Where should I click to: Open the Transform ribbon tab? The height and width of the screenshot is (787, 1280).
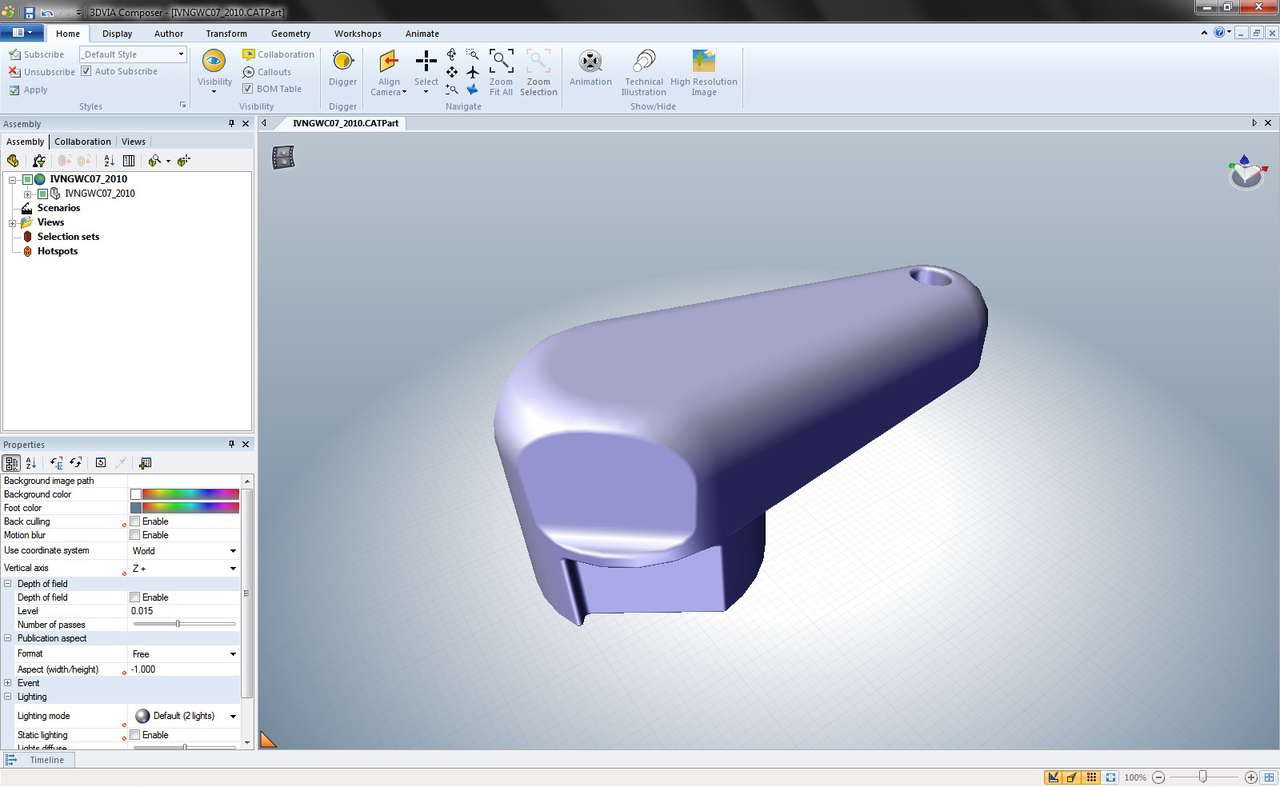pyautogui.click(x=226, y=33)
